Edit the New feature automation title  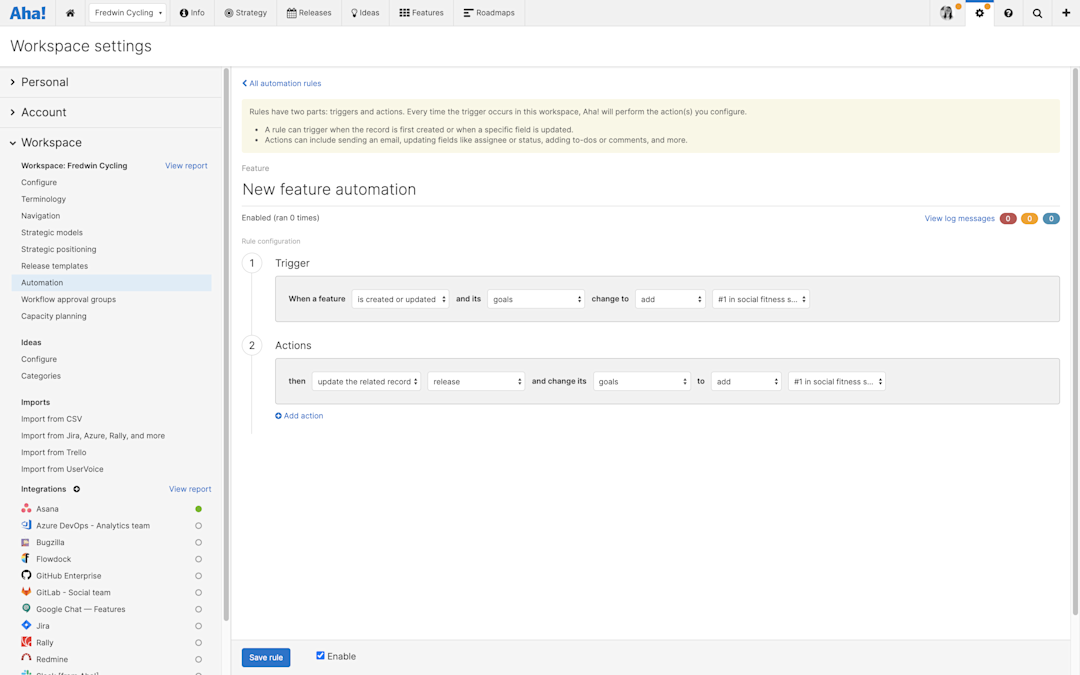click(x=329, y=189)
